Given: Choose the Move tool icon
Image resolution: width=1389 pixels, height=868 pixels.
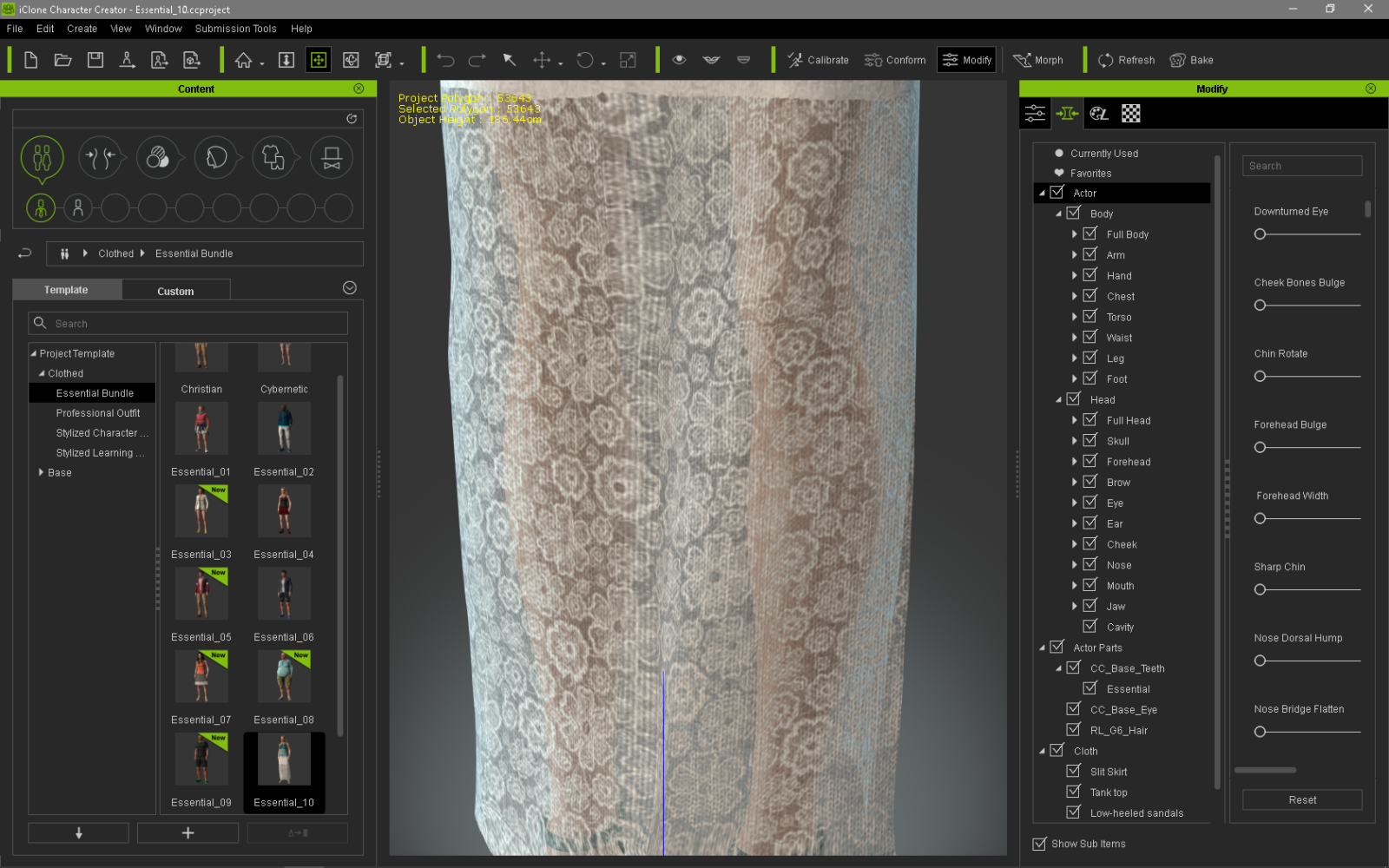Looking at the screenshot, I should (542, 60).
